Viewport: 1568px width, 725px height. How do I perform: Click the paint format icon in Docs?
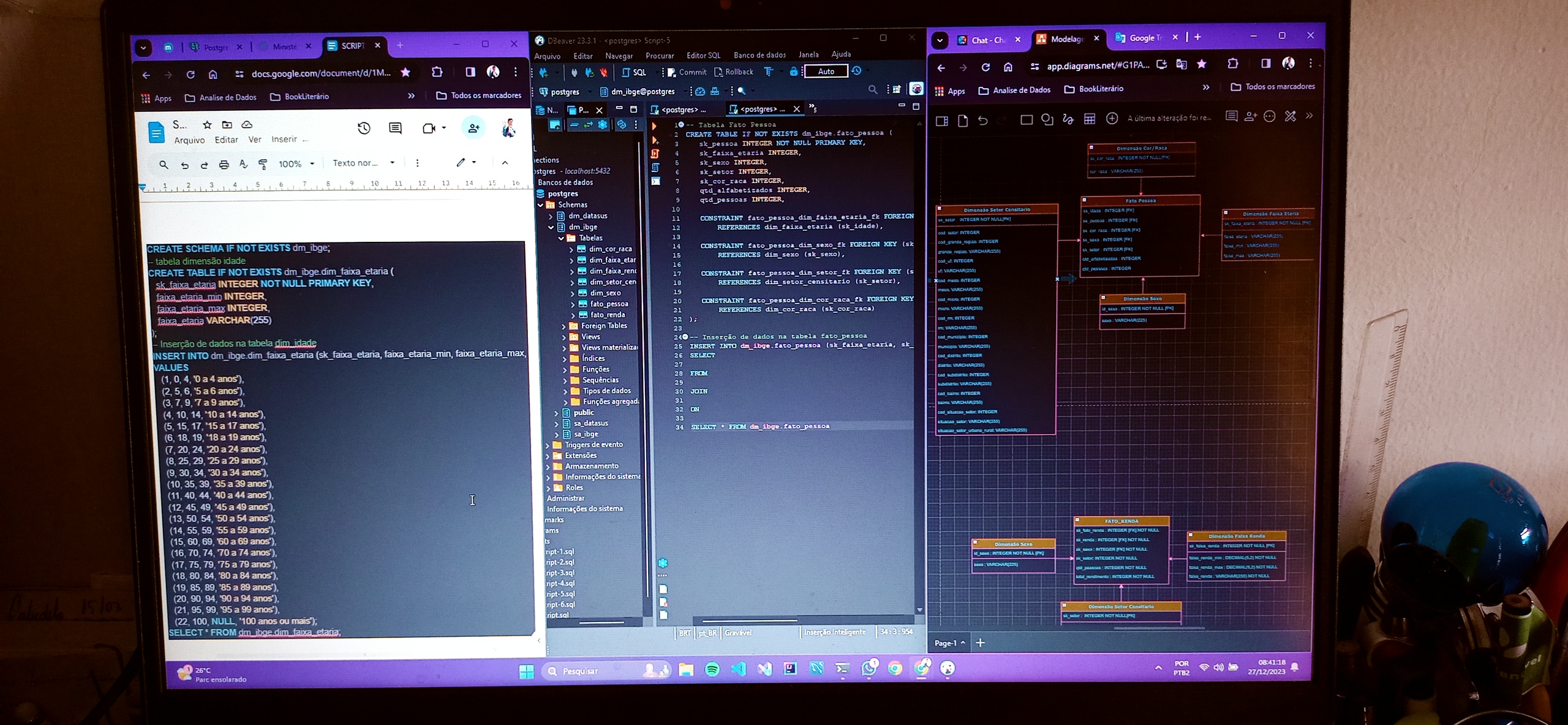click(263, 164)
